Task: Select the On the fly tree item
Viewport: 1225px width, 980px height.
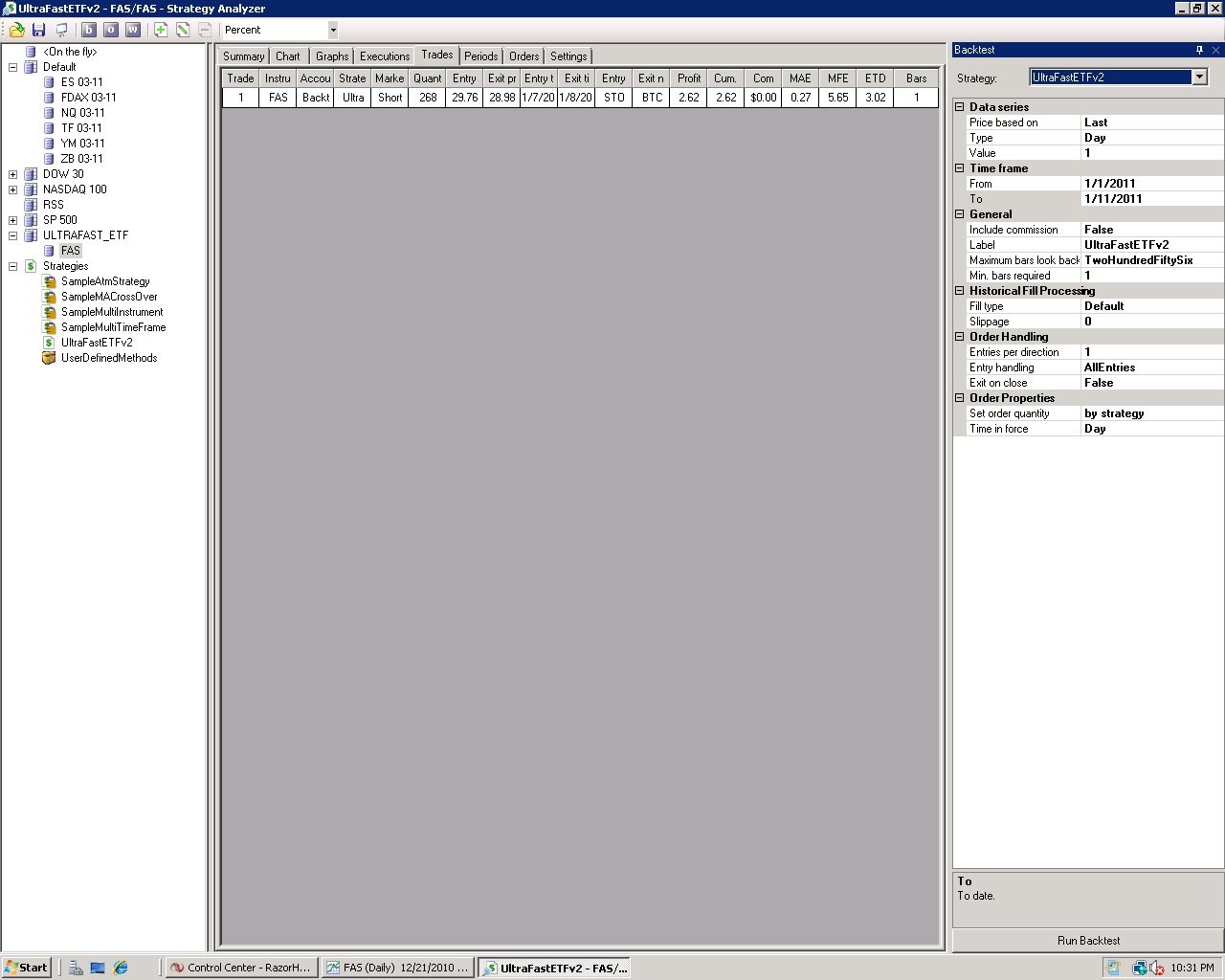Action: (70, 52)
